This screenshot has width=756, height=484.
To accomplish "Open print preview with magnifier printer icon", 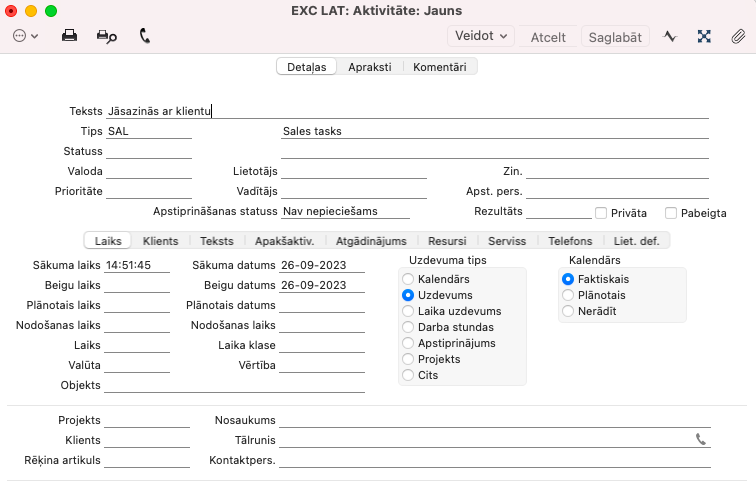I will point(106,36).
